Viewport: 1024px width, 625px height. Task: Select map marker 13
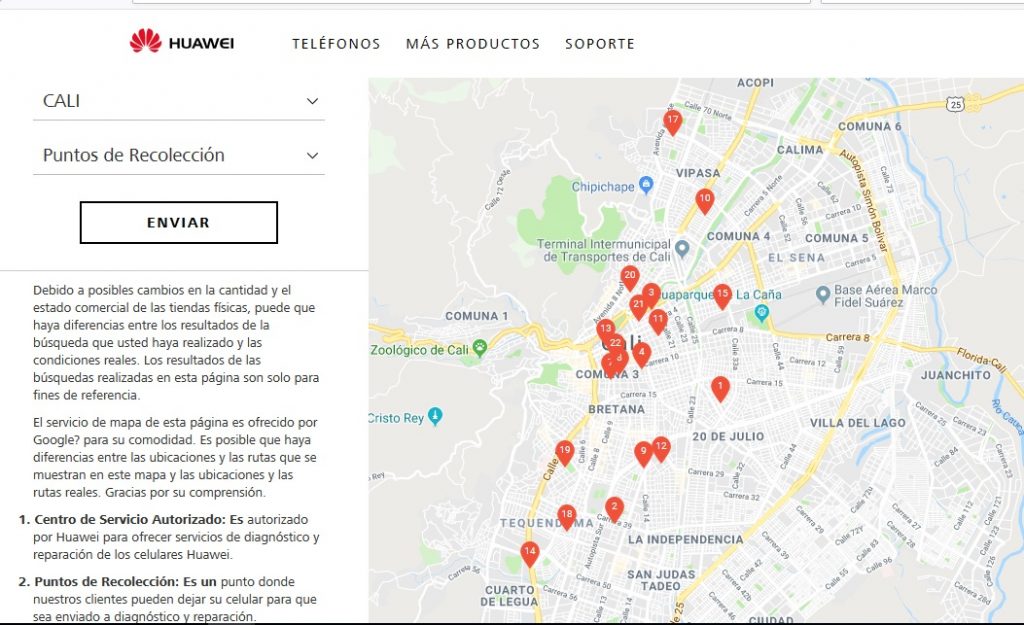605,330
